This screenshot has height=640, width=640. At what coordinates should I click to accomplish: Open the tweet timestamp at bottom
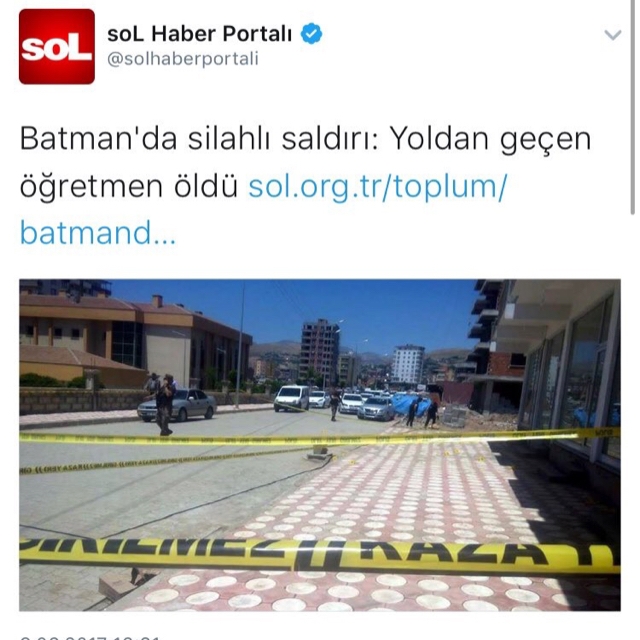click(90, 637)
